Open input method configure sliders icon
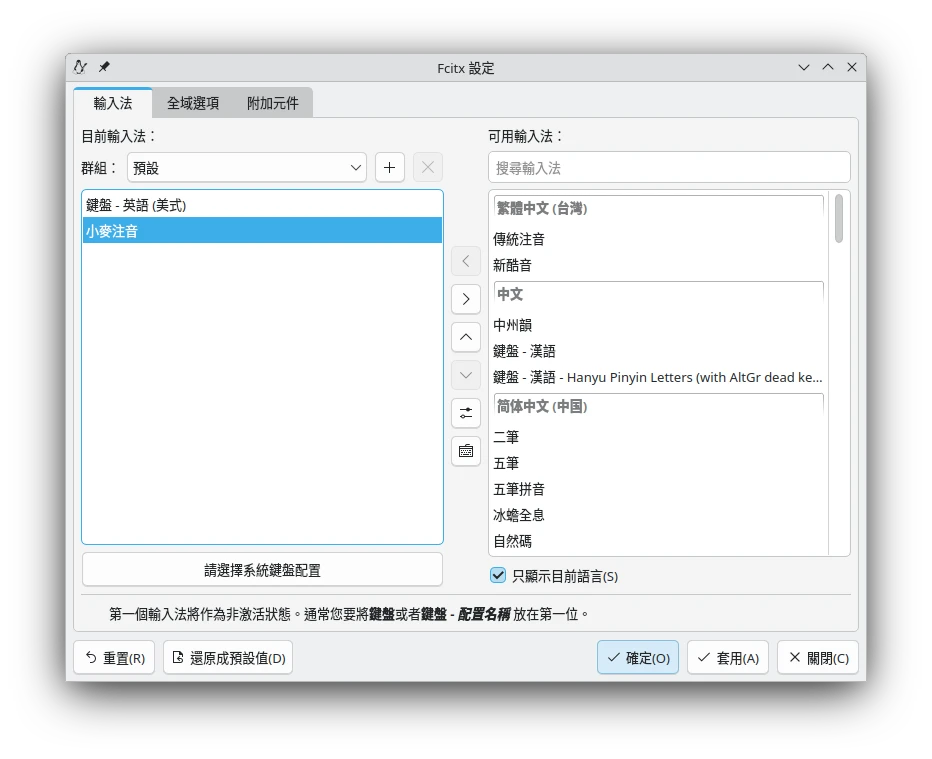Image resolution: width=932 pixels, height=759 pixels. coord(466,413)
